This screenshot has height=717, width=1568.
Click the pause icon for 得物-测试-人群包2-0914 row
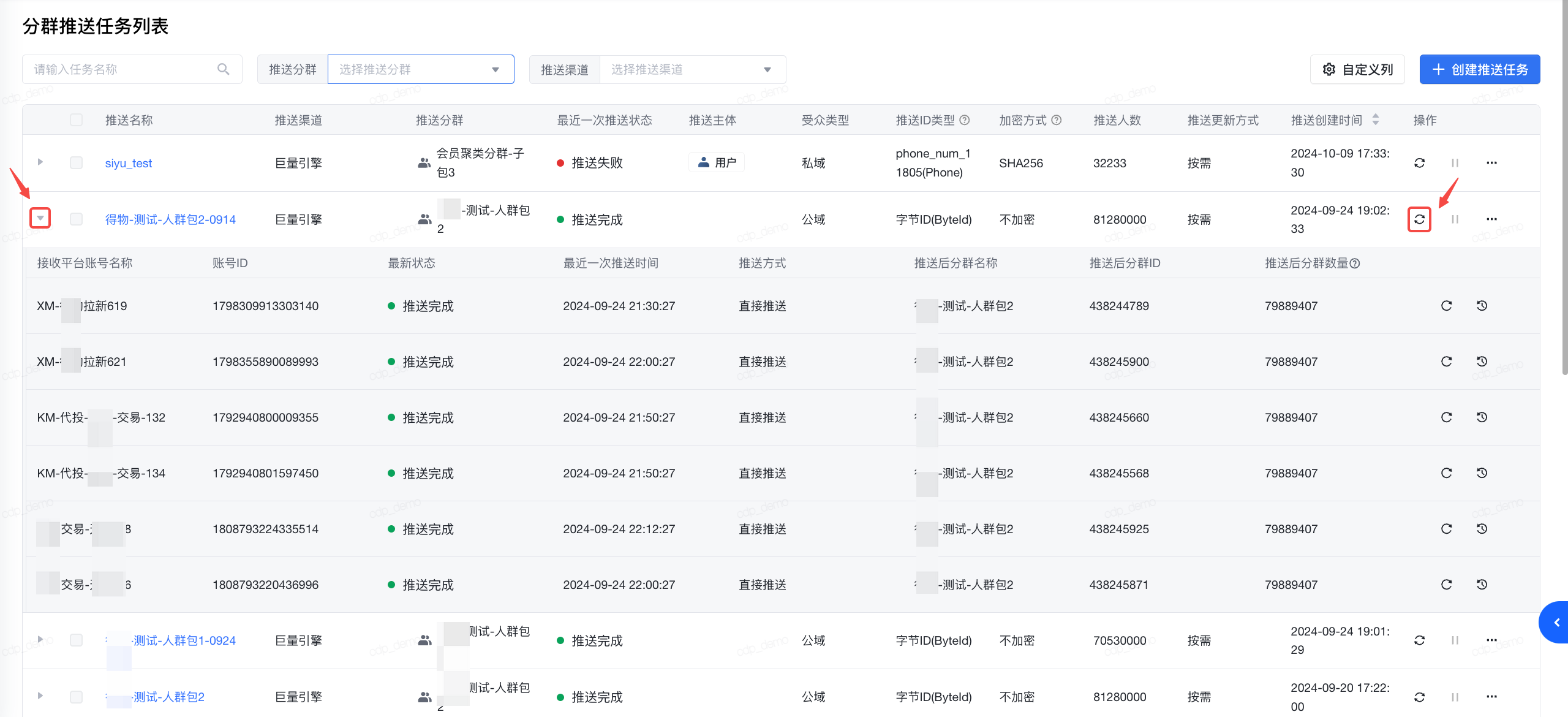1455,219
